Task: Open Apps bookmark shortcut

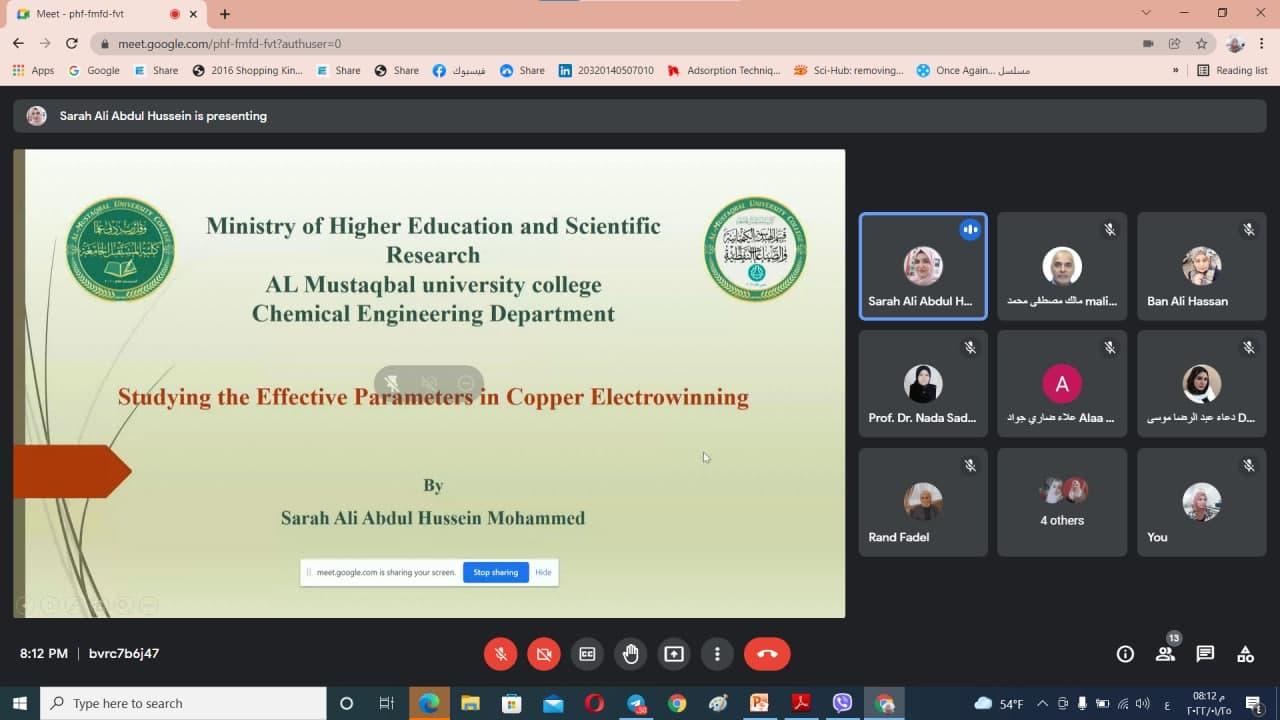Action: point(33,70)
